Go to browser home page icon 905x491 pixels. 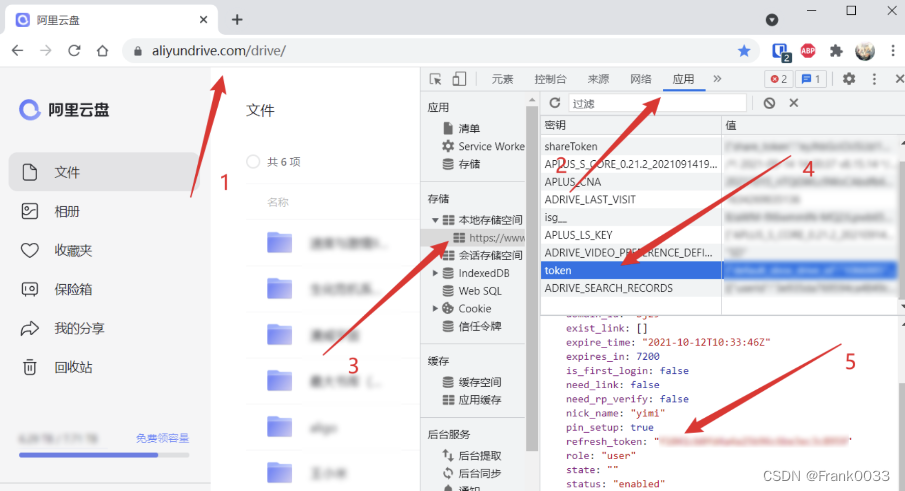coord(102,51)
